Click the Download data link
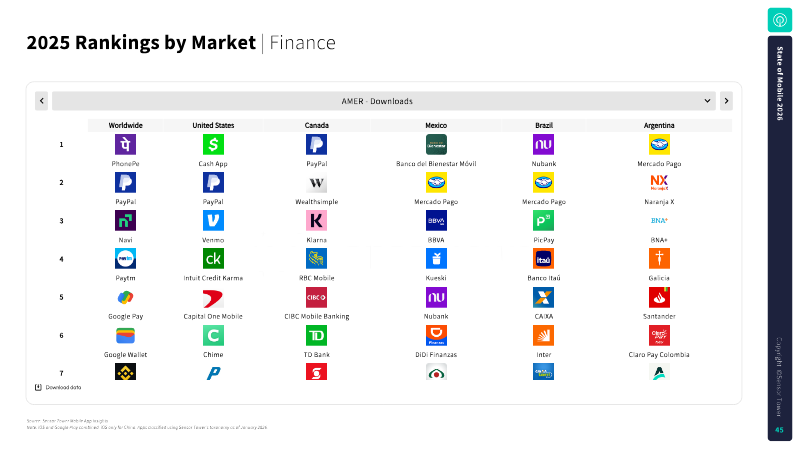The width and height of the screenshot is (800, 450). click(58, 387)
